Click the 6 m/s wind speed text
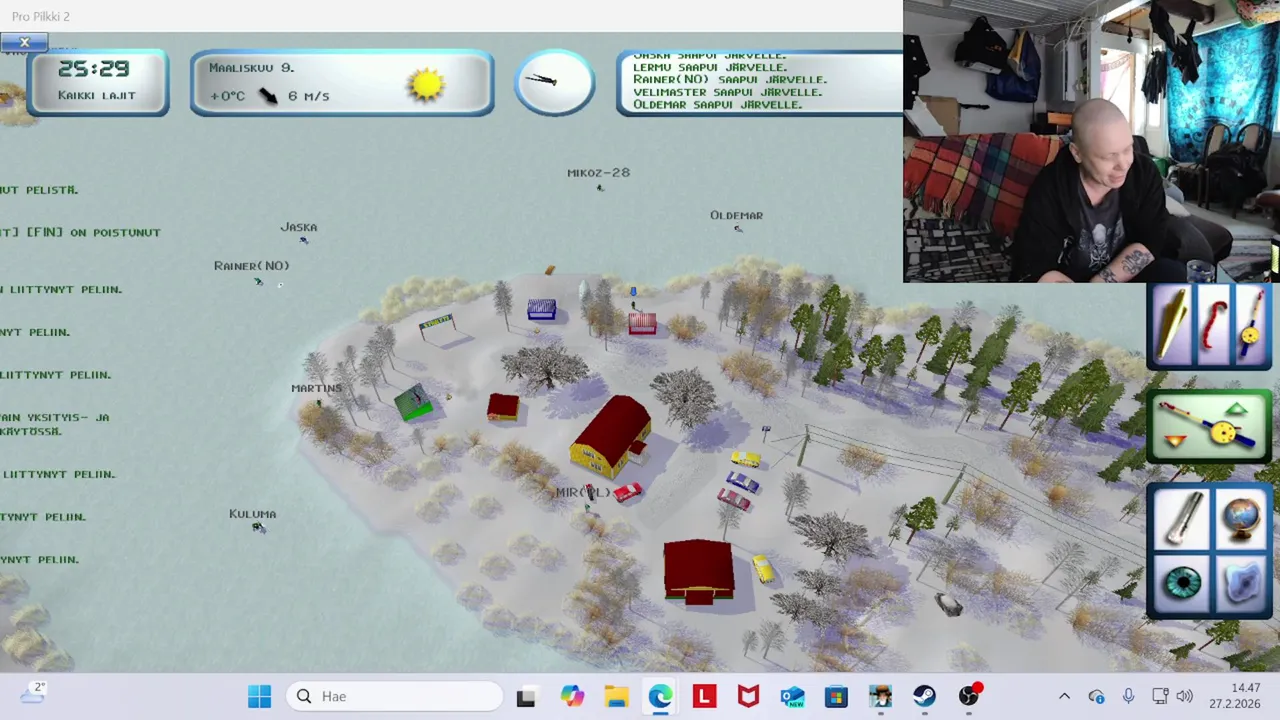 coord(308,96)
